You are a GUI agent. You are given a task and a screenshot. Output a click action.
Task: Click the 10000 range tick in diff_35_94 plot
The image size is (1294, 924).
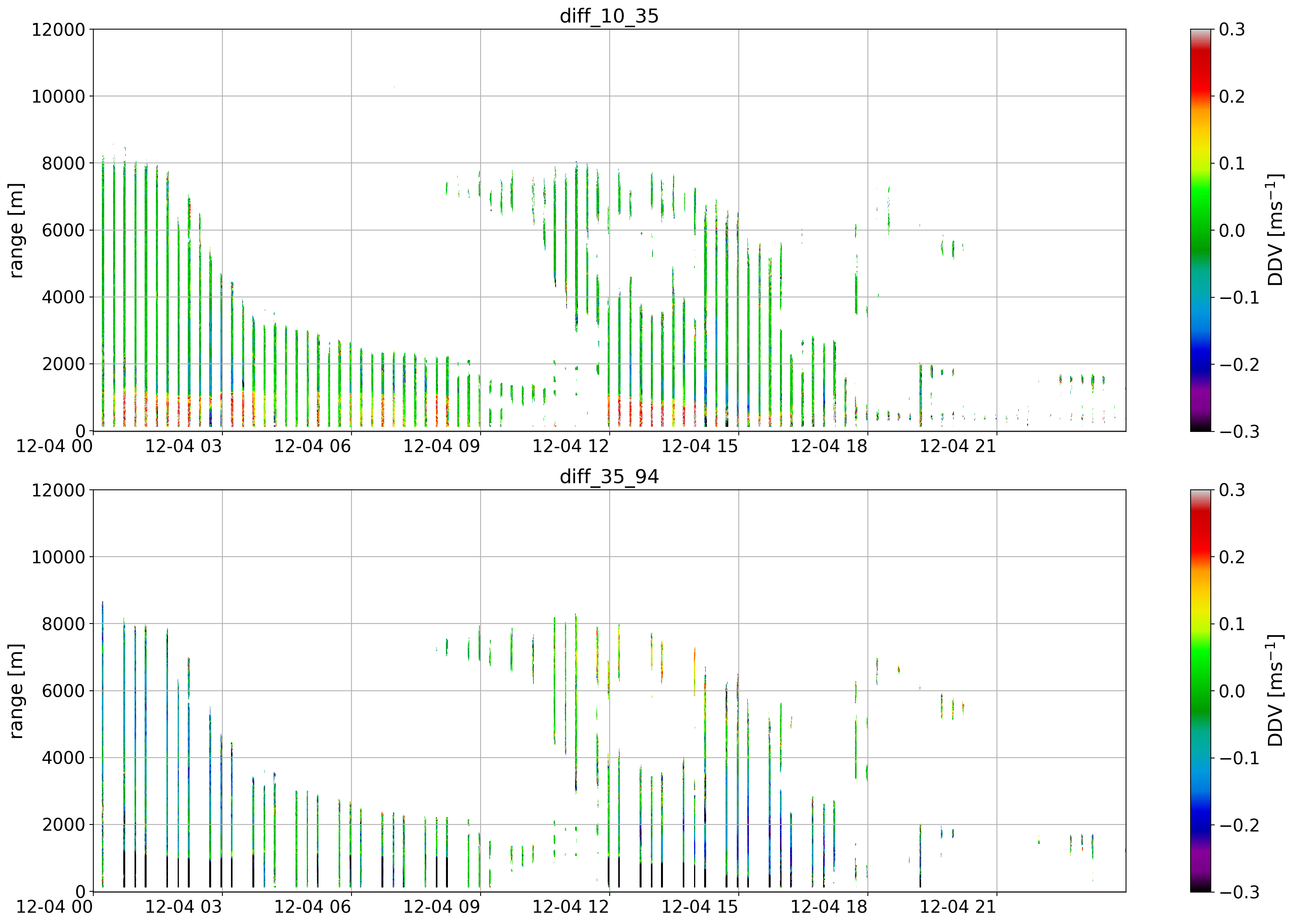(x=58, y=557)
